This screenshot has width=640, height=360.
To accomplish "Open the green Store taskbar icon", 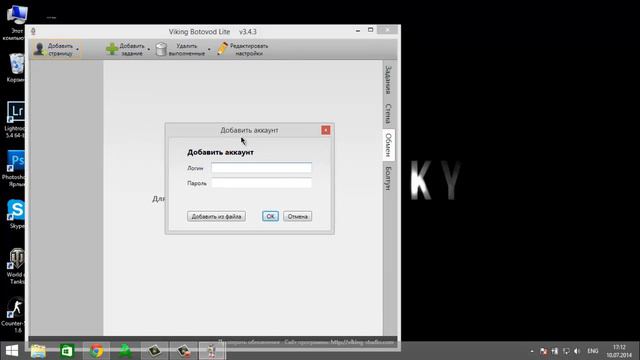I will tap(67, 351).
